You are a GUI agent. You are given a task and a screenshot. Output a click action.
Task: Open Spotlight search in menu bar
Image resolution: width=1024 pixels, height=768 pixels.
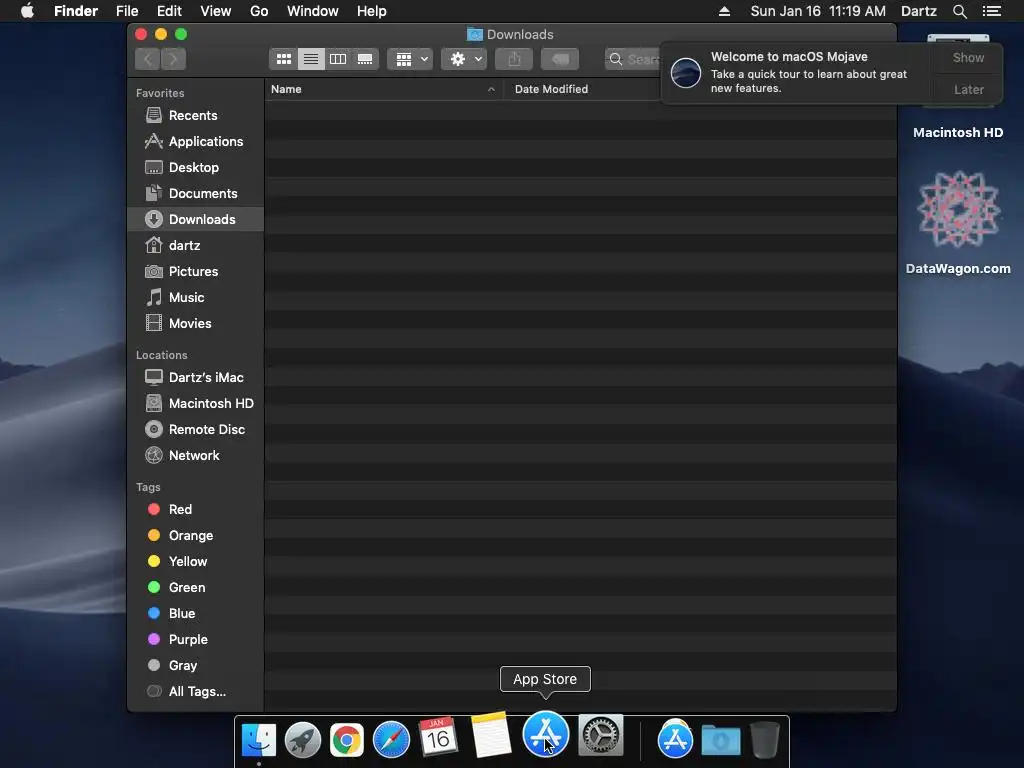[959, 11]
